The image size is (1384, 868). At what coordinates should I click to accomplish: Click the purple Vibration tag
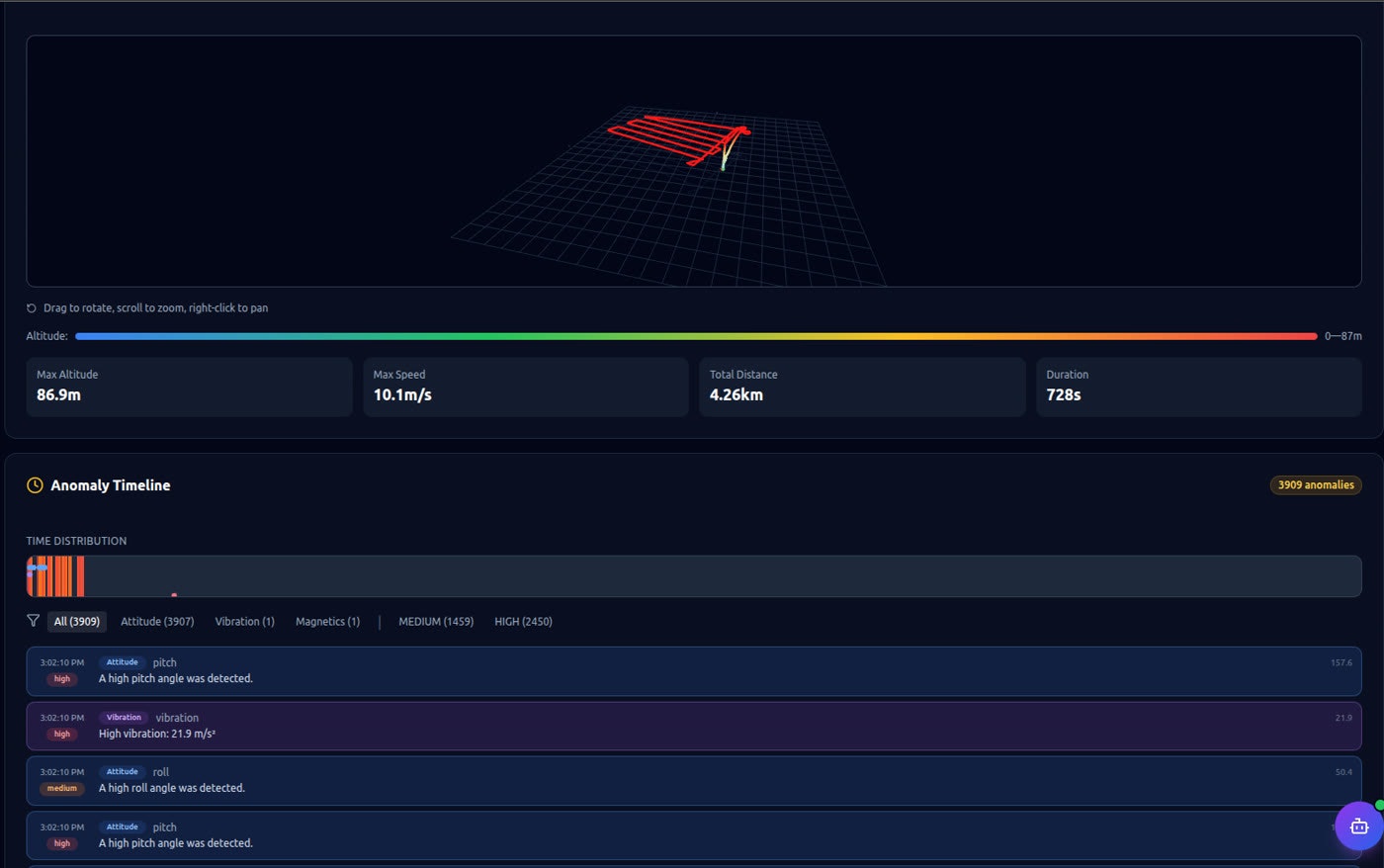tap(124, 718)
